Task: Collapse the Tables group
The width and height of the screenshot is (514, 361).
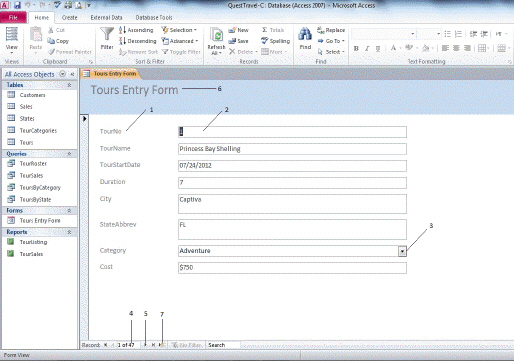Action: click(x=69, y=85)
